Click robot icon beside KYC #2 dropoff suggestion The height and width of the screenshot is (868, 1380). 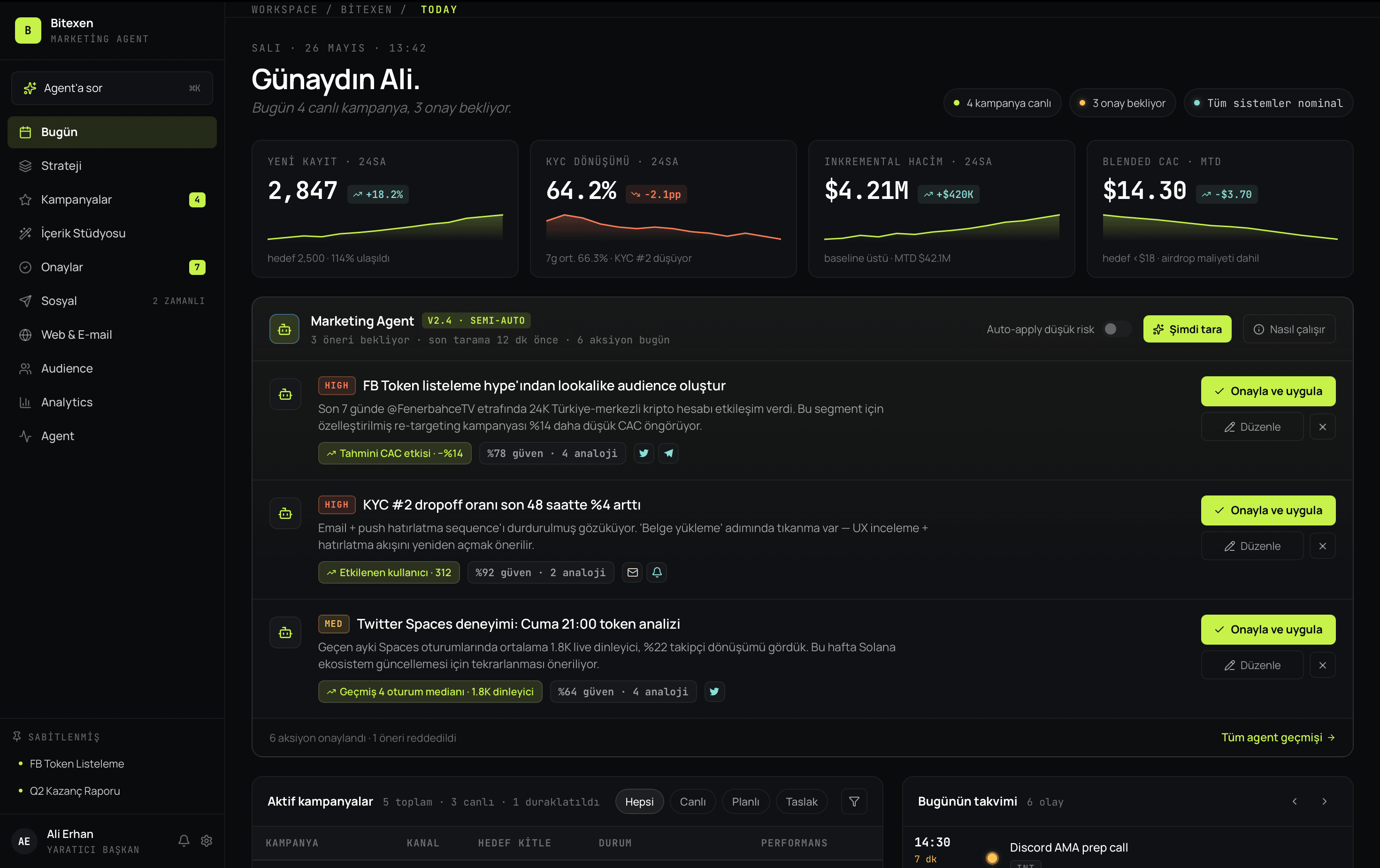point(285,514)
